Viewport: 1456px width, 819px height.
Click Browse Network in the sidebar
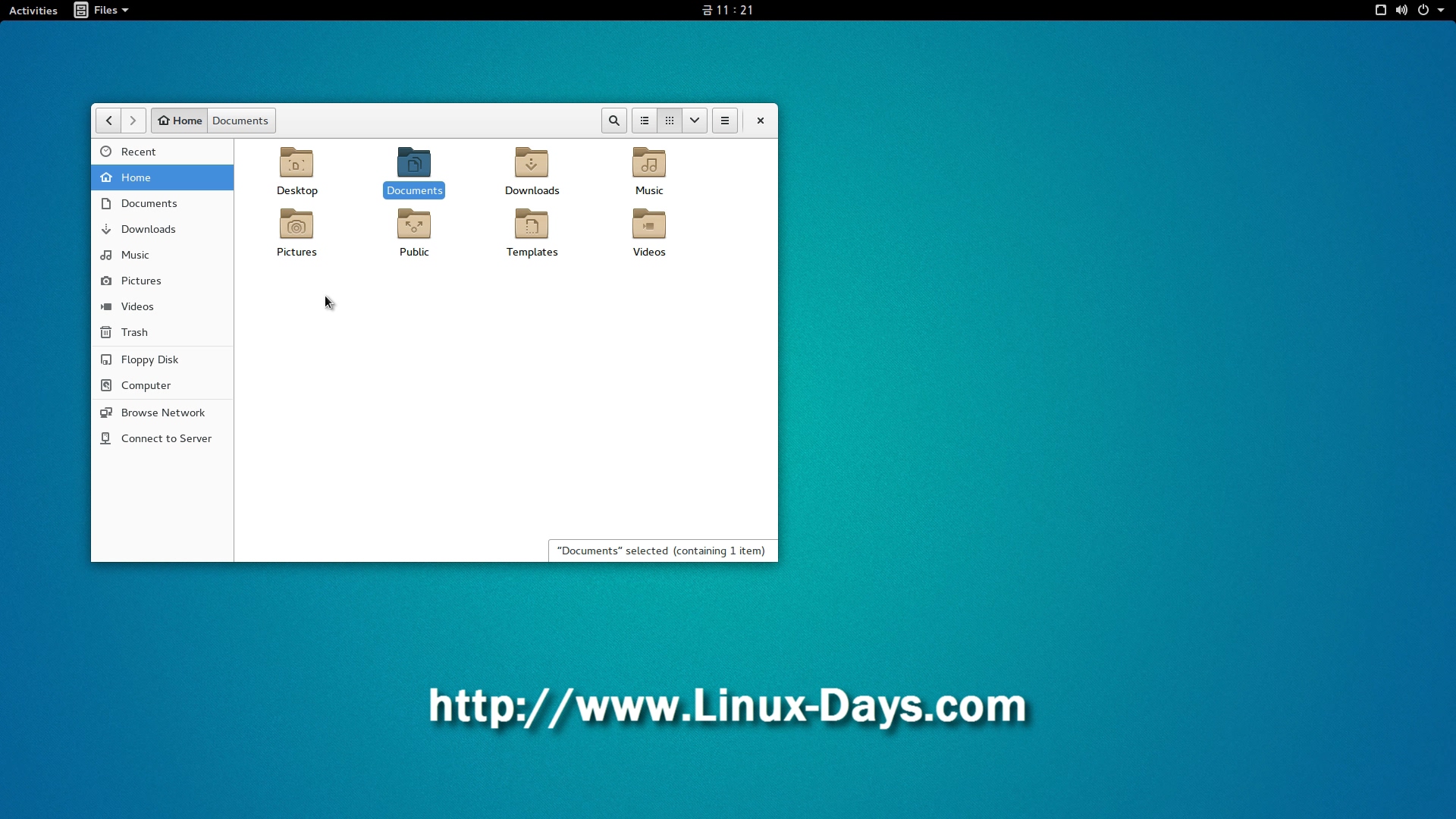click(x=162, y=413)
